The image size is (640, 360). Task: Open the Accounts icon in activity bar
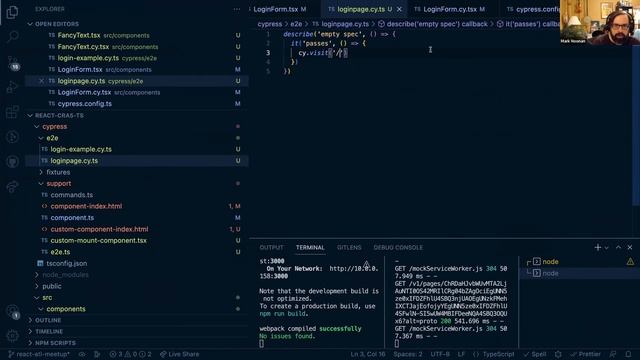12,311
